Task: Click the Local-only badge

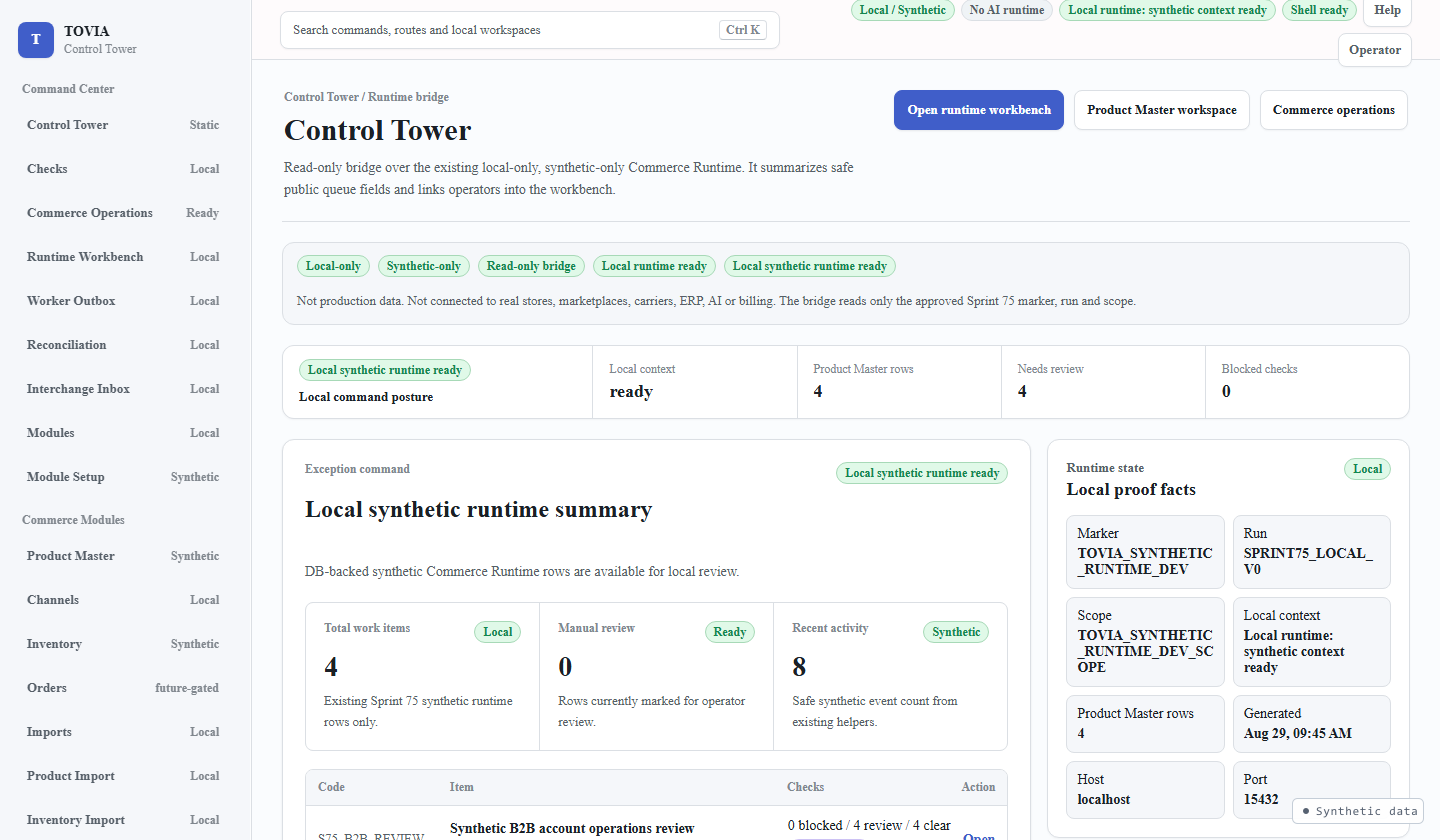Action: (333, 266)
